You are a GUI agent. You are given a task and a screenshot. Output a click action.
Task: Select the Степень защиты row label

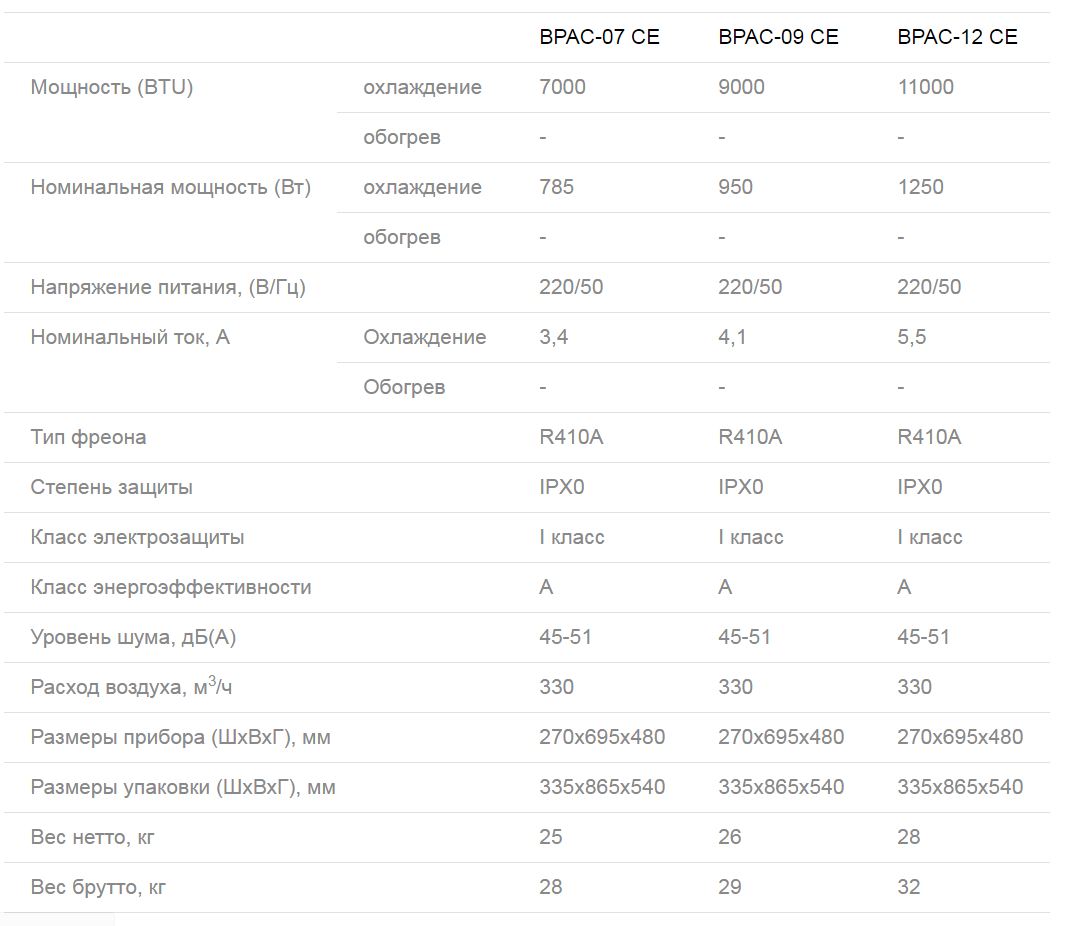111,488
